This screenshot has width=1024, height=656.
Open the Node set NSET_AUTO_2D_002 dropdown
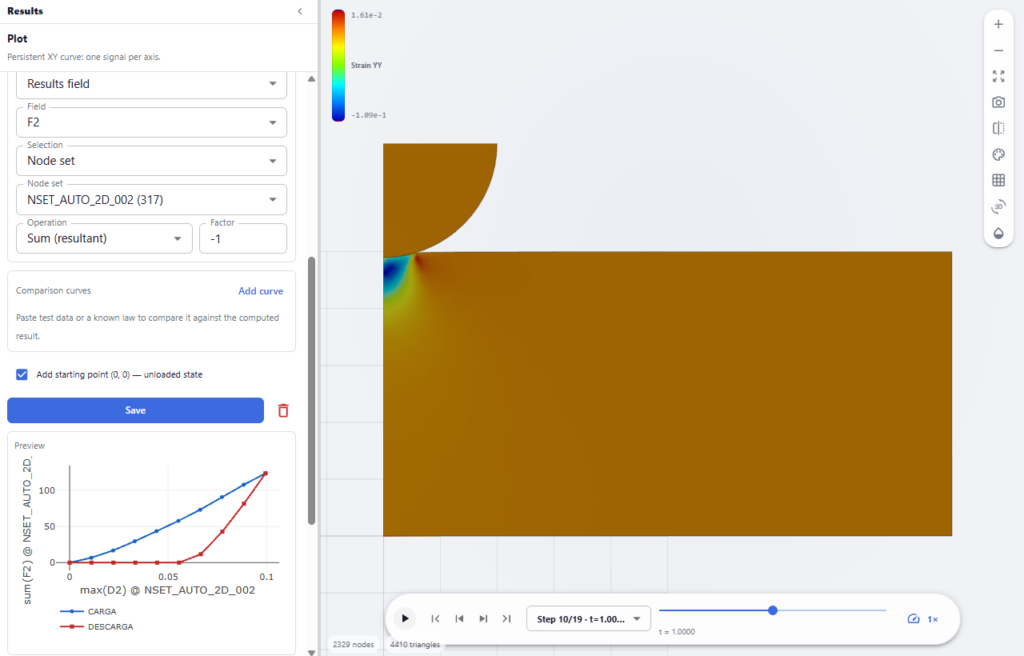click(x=152, y=199)
